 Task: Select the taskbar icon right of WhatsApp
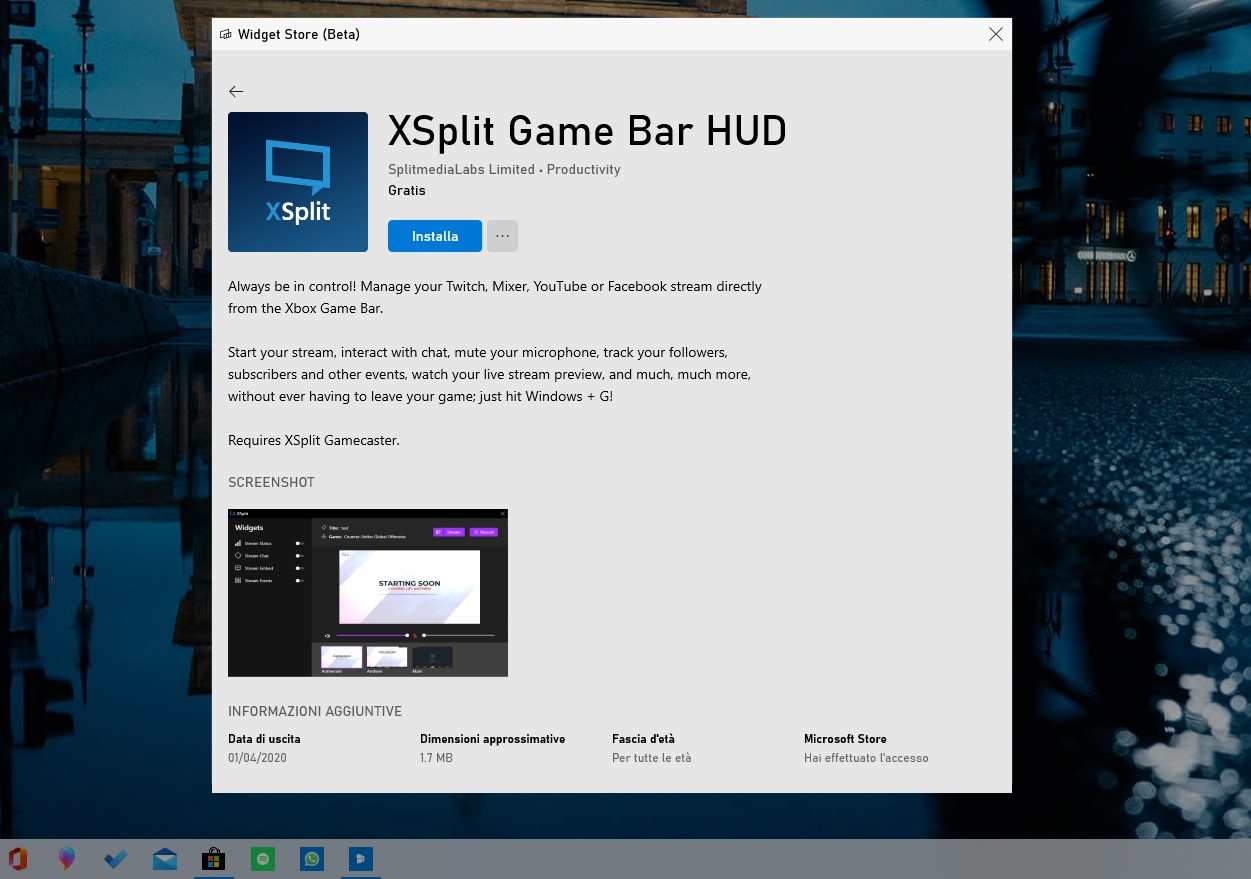point(361,859)
